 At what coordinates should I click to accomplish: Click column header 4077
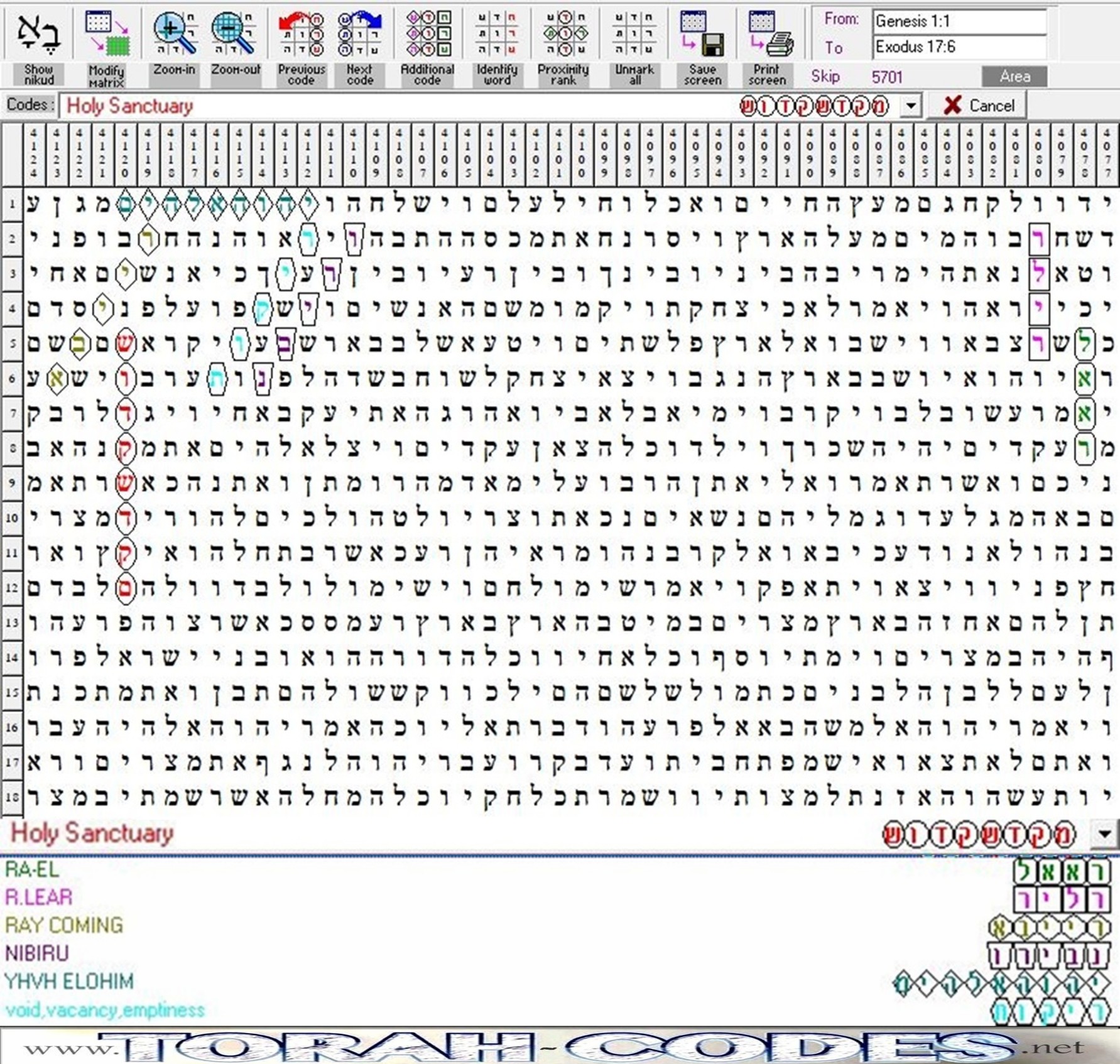point(1107,154)
